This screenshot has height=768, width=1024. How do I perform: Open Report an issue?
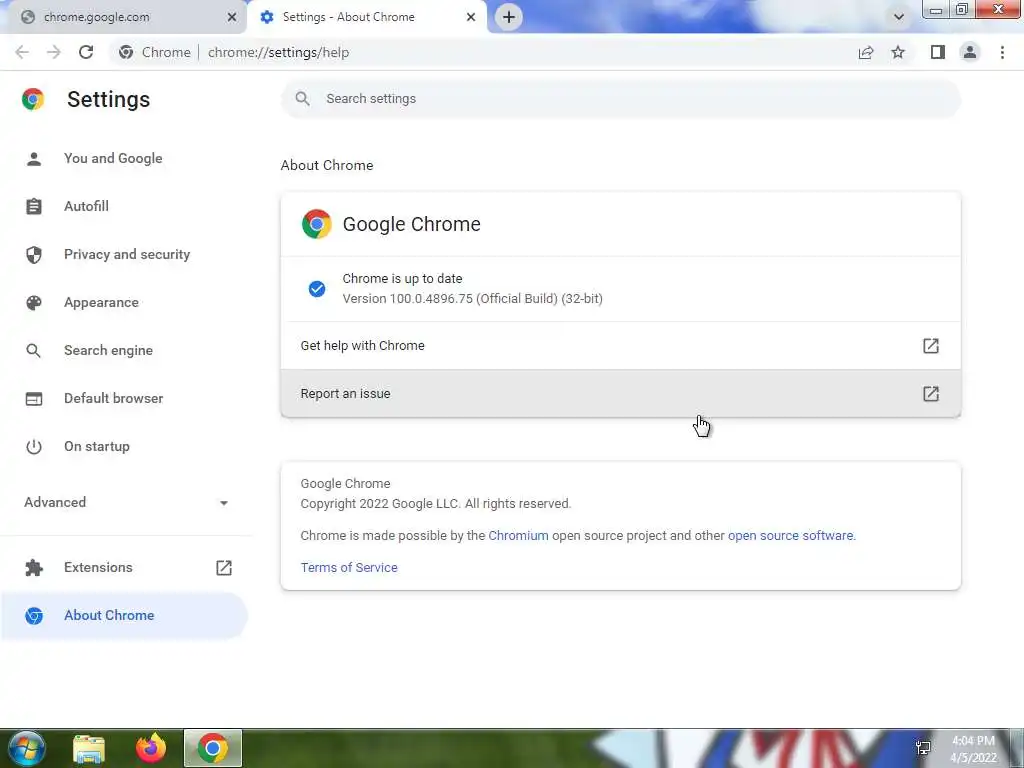[x=620, y=394]
